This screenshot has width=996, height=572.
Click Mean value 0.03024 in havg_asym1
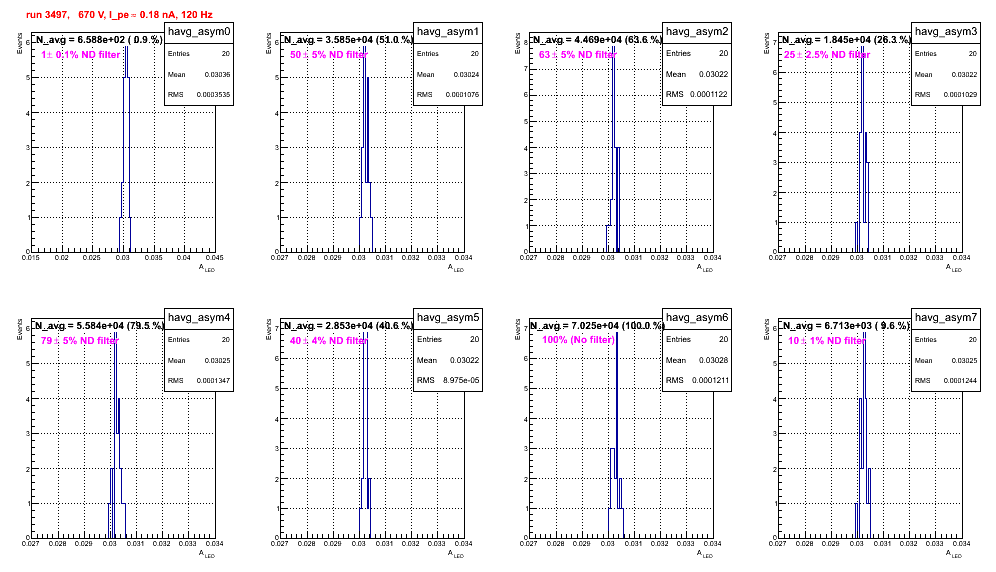point(466,74)
